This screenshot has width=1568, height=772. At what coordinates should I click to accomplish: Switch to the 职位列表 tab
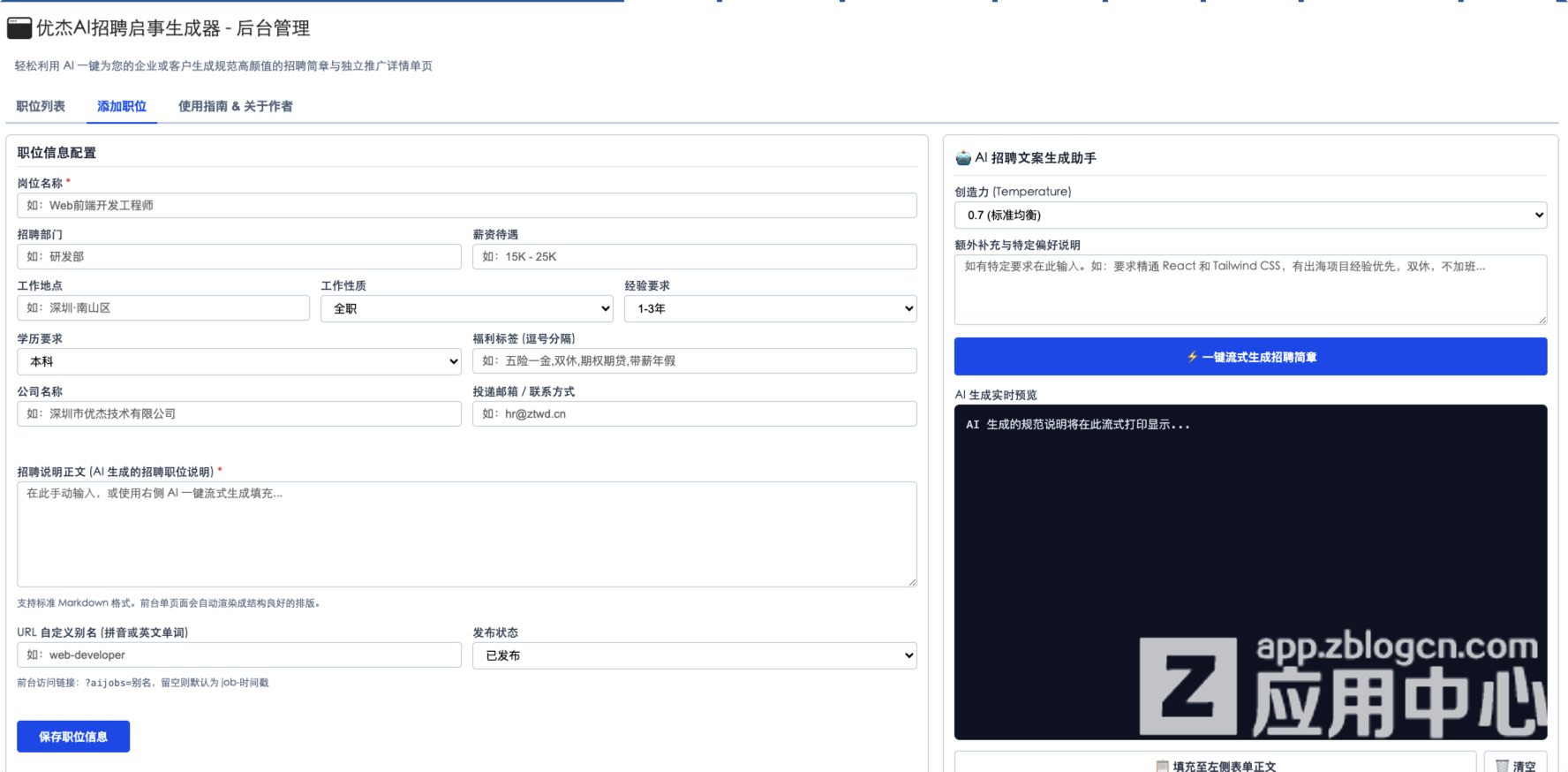coord(41,106)
